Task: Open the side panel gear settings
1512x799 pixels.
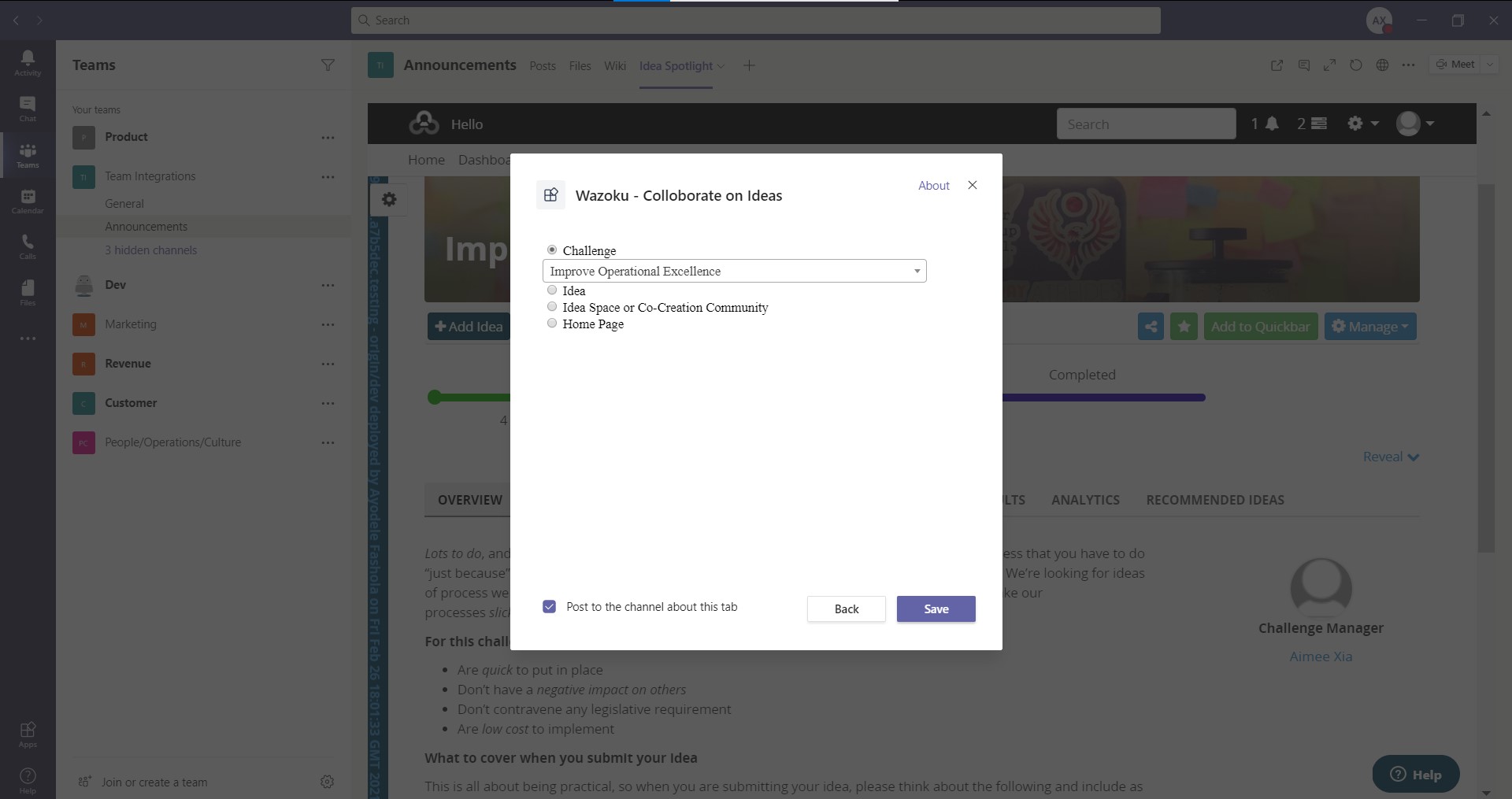Action: click(389, 199)
